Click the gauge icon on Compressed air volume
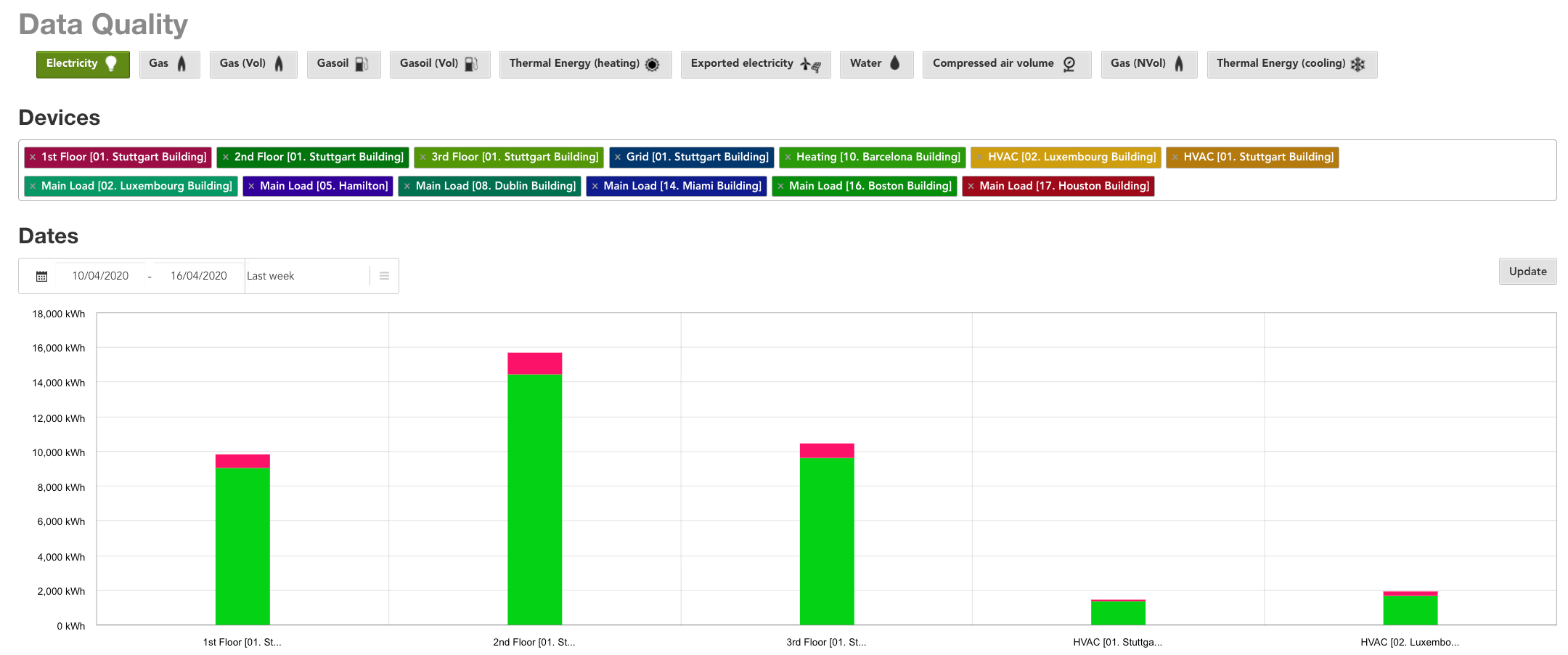The image size is (1568, 655). [x=1068, y=64]
